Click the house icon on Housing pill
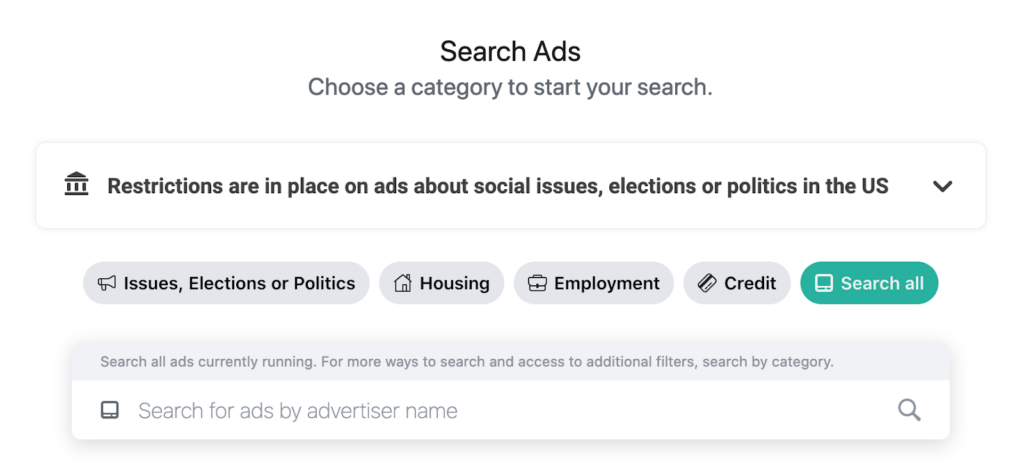This screenshot has height=465, width=1024. [x=403, y=284]
